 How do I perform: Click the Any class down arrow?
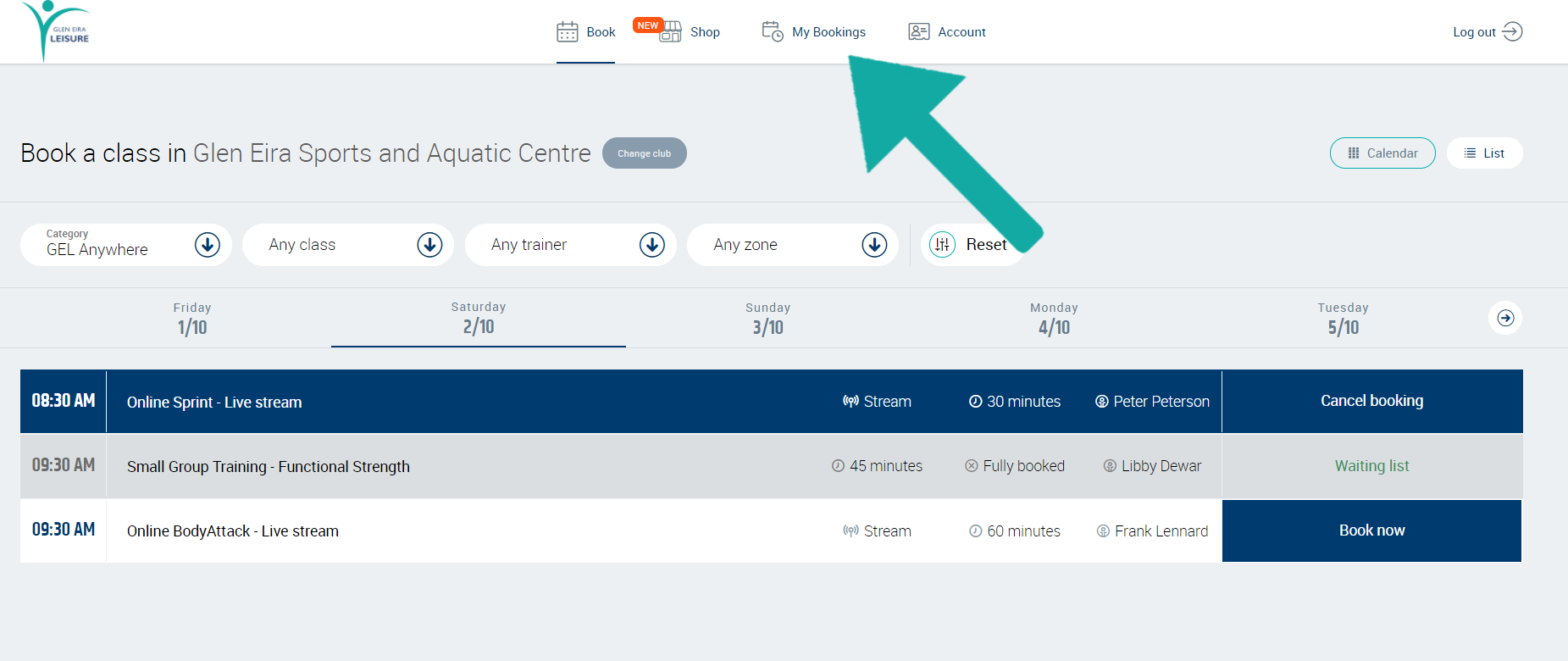point(429,245)
